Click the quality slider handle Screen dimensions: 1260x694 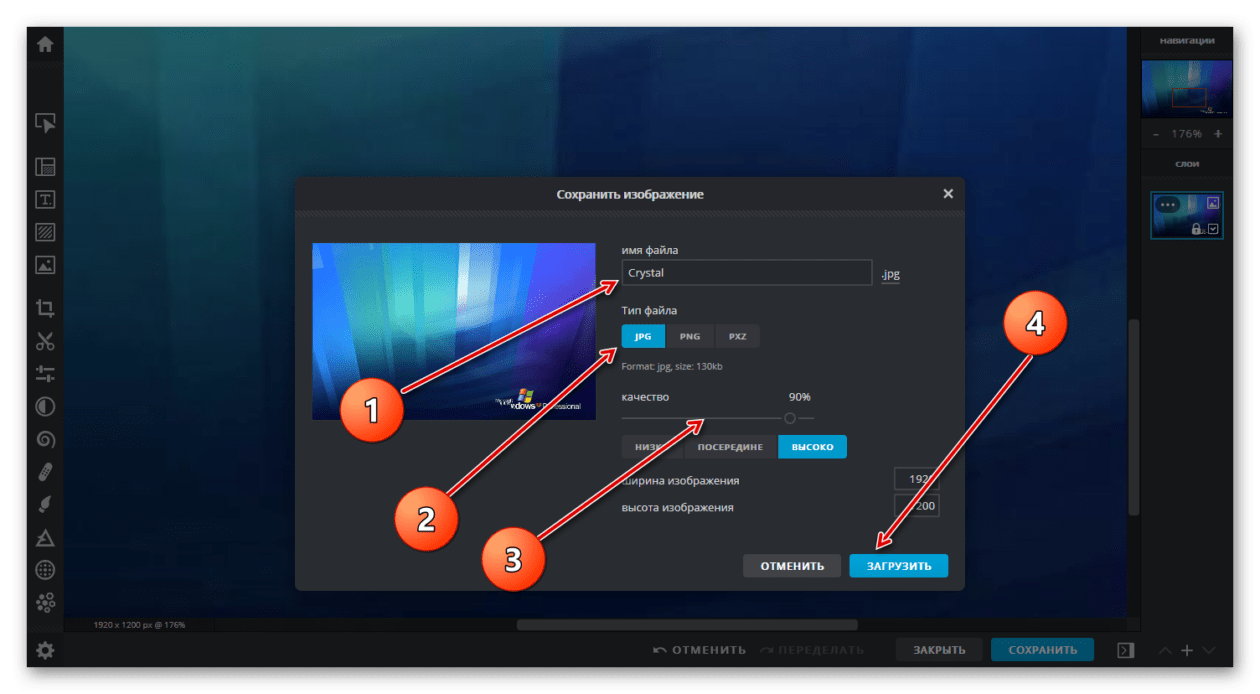coord(790,418)
